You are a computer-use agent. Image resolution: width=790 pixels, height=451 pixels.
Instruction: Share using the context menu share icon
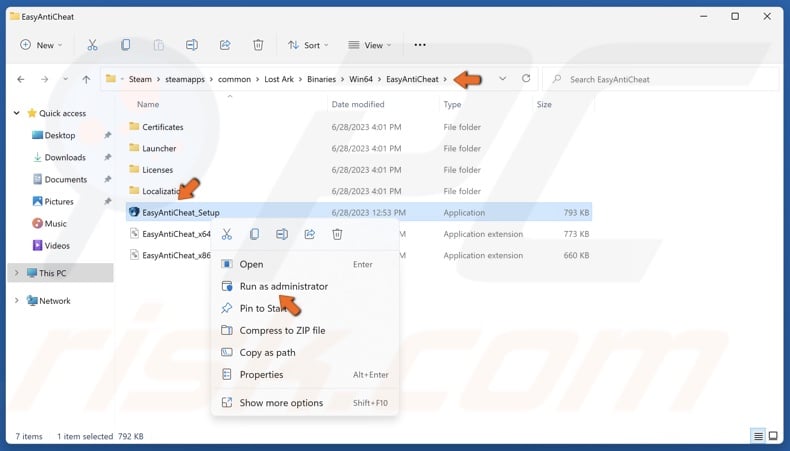(x=310, y=234)
